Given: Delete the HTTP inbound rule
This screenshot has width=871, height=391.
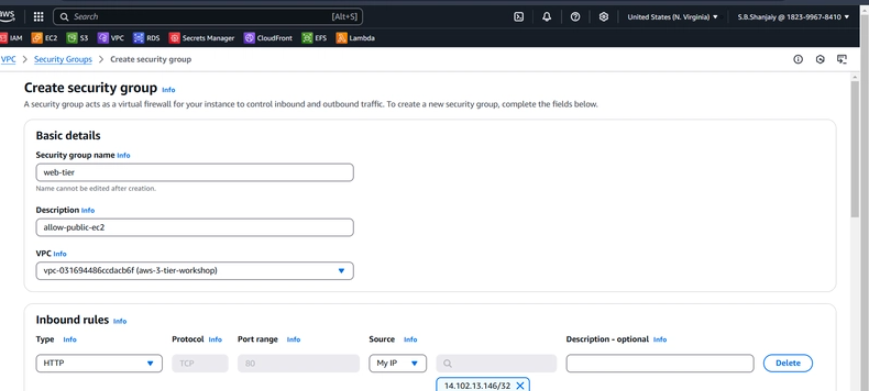Looking at the screenshot, I should coord(788,363).
